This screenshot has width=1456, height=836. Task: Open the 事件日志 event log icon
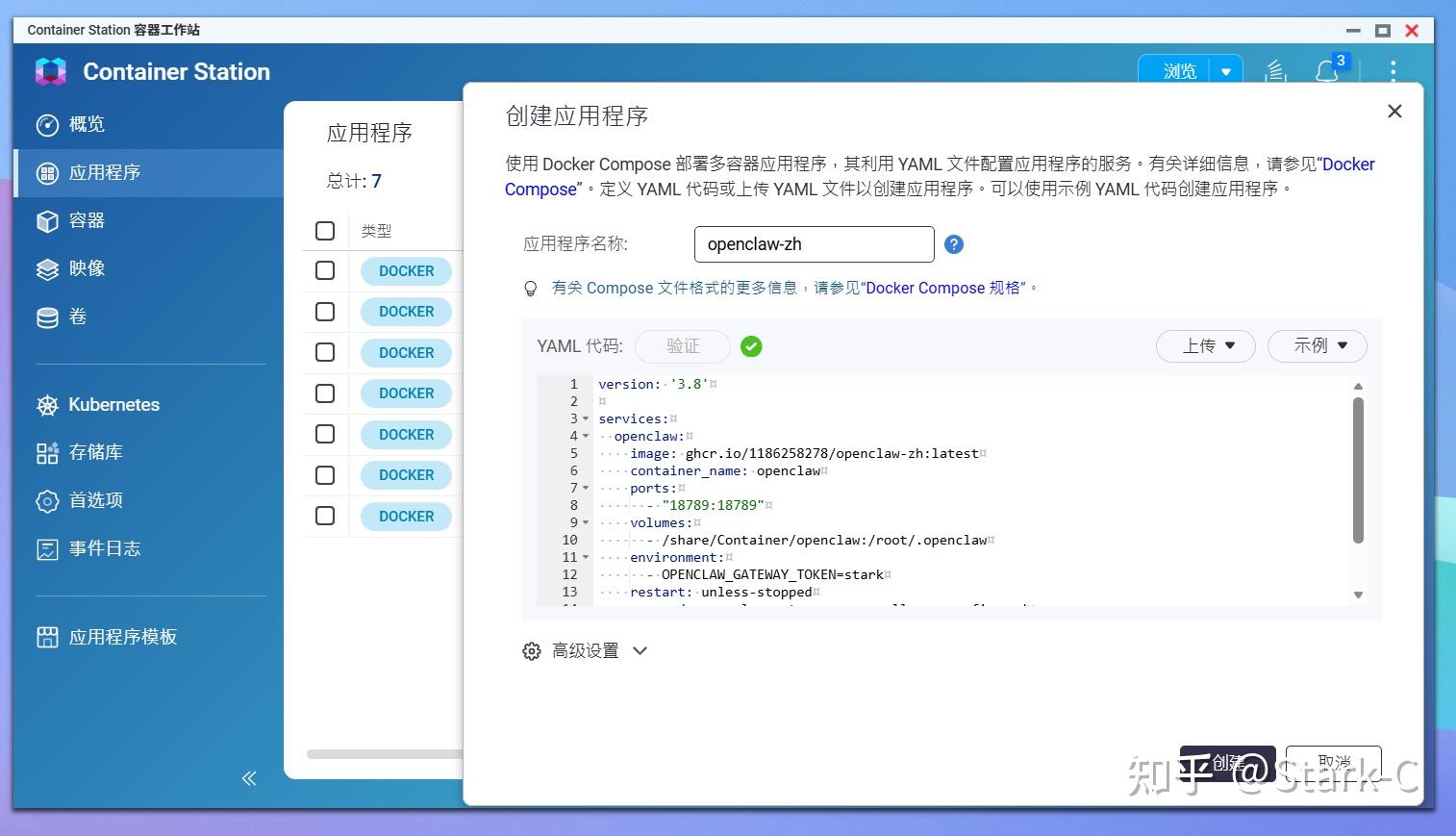(x=47, y=549)
